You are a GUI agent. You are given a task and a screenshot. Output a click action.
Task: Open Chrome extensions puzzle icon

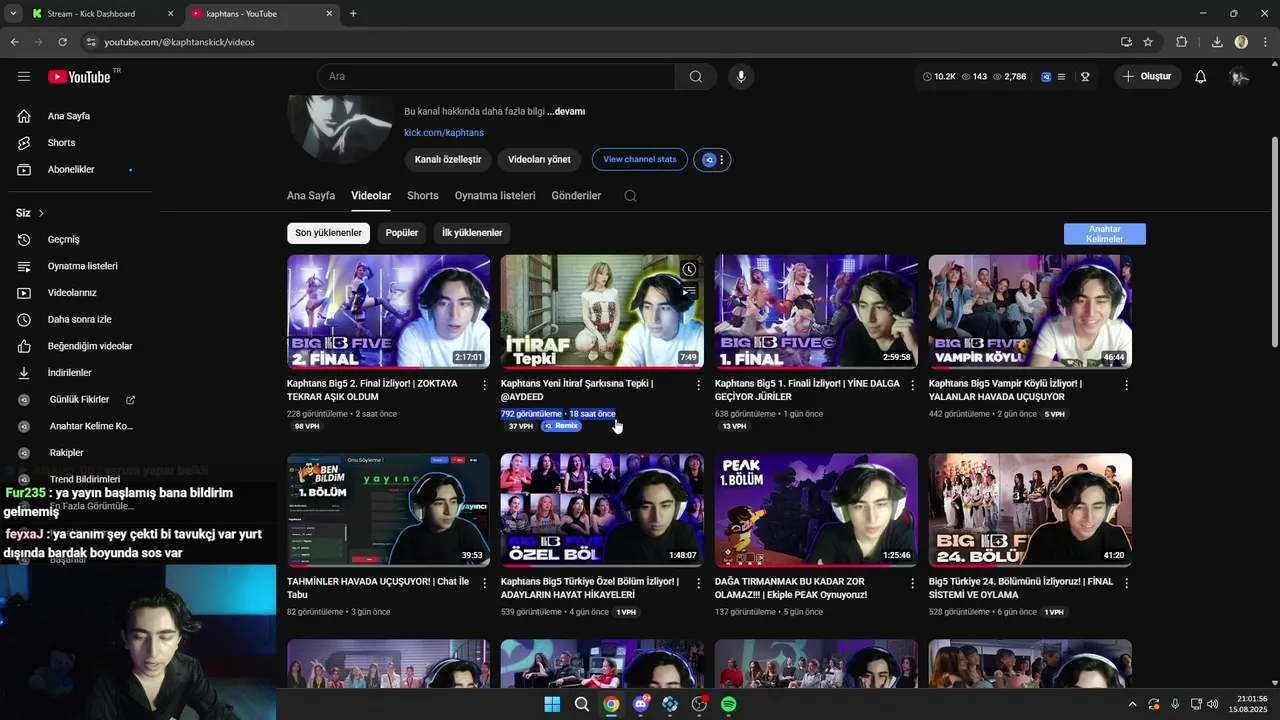click(x=1181, y=42)
